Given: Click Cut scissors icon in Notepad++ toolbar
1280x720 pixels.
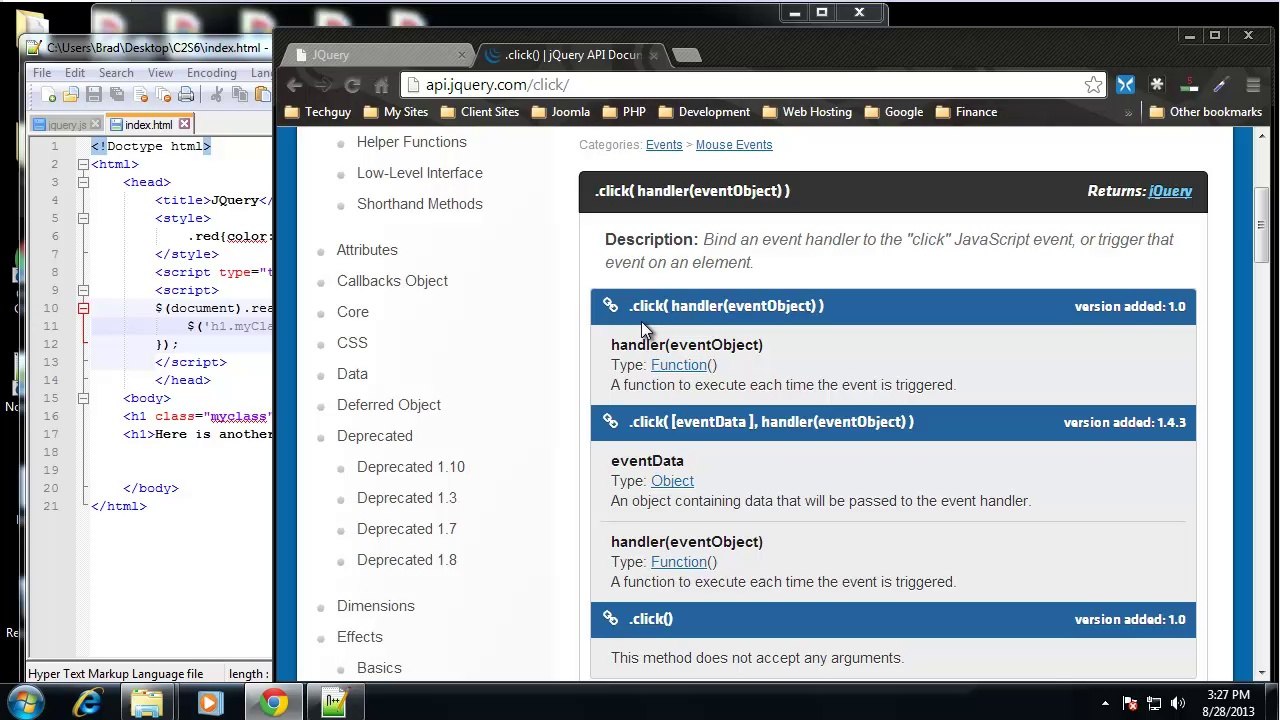Looking at the screenshot, I should (x=216, y=94).
